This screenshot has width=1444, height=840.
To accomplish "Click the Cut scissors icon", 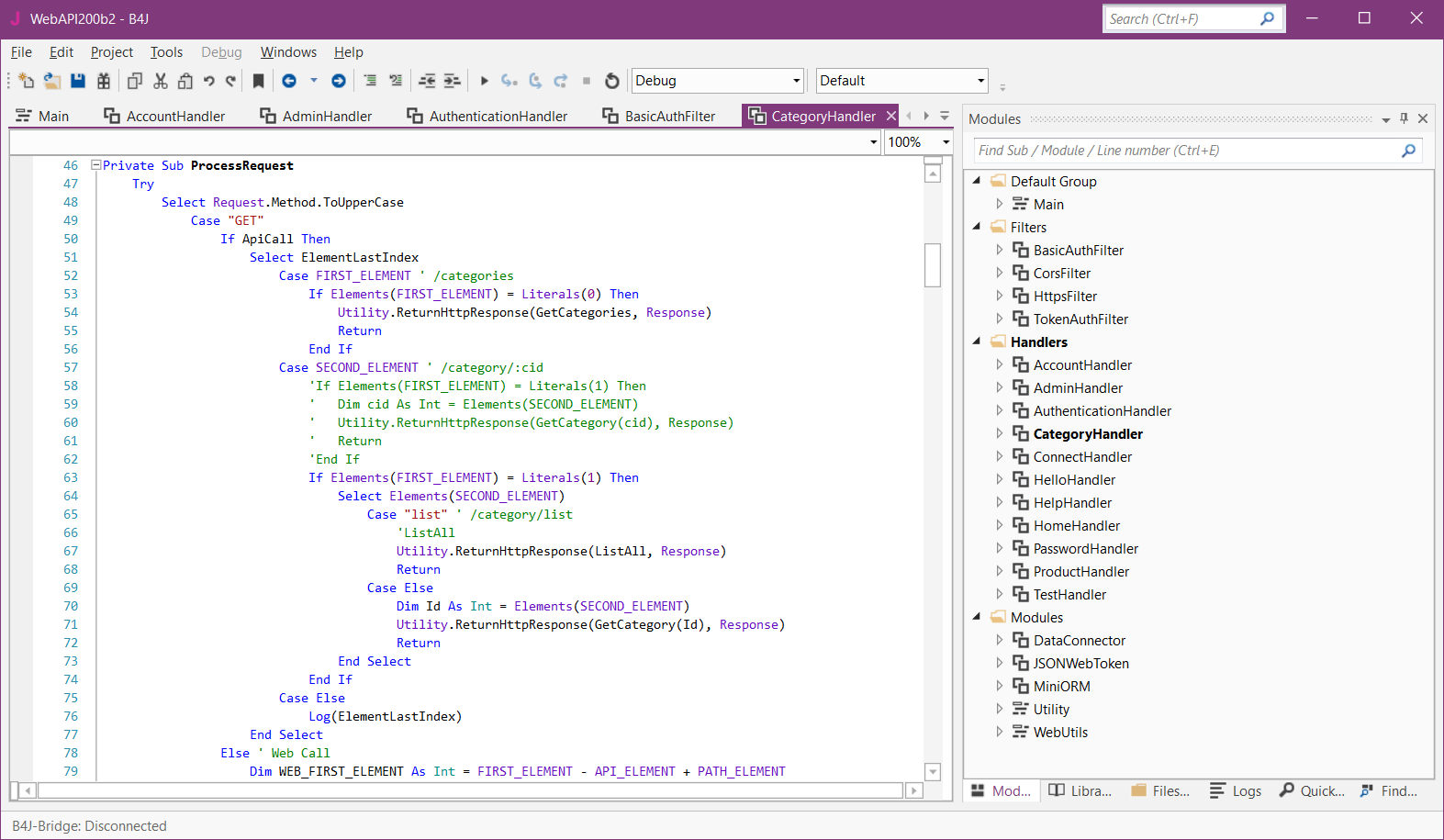I will click(x=161, y=81).
